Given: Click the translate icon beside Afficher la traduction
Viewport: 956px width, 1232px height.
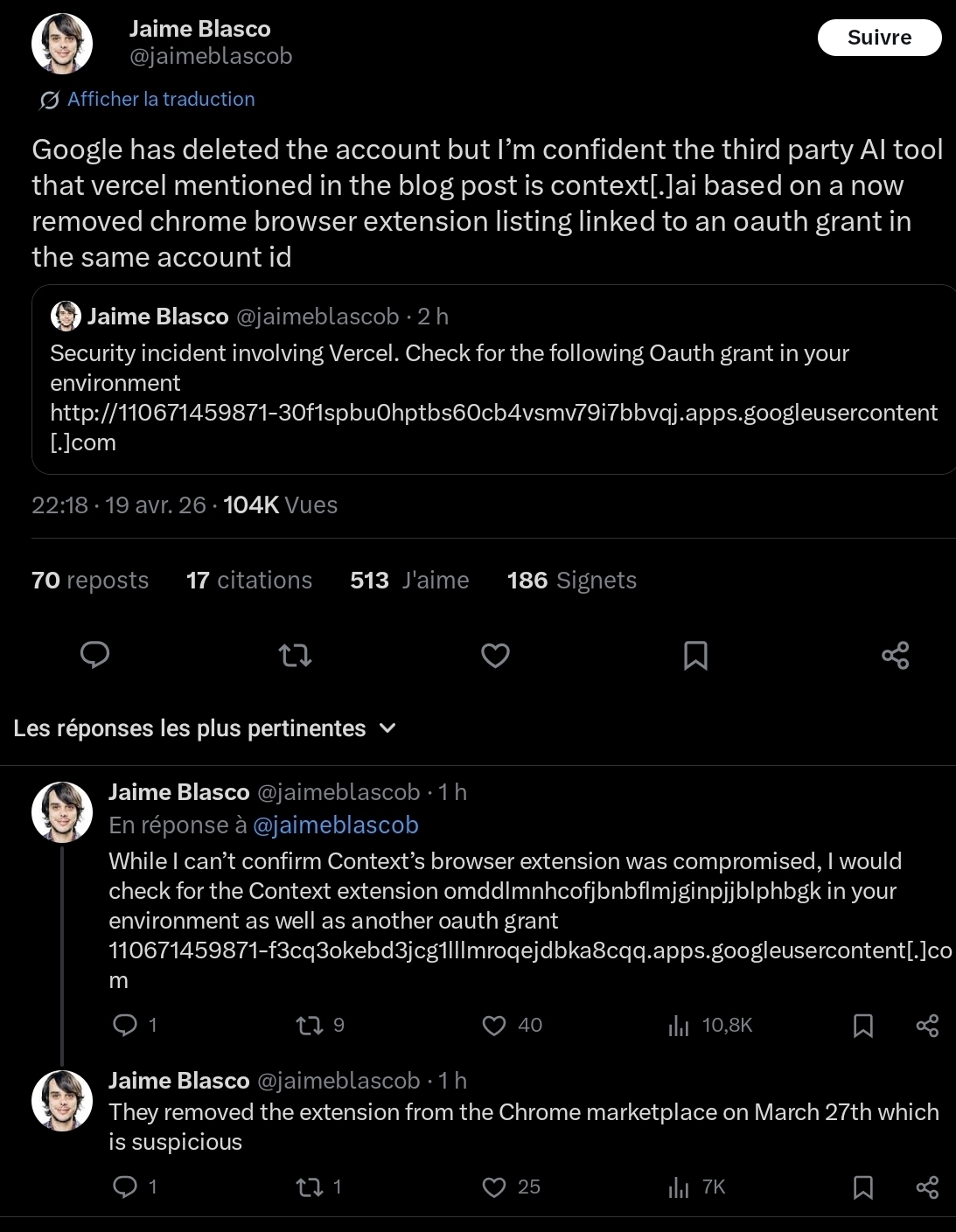Looking at the screenshot, I should click(x=49, y=100).
